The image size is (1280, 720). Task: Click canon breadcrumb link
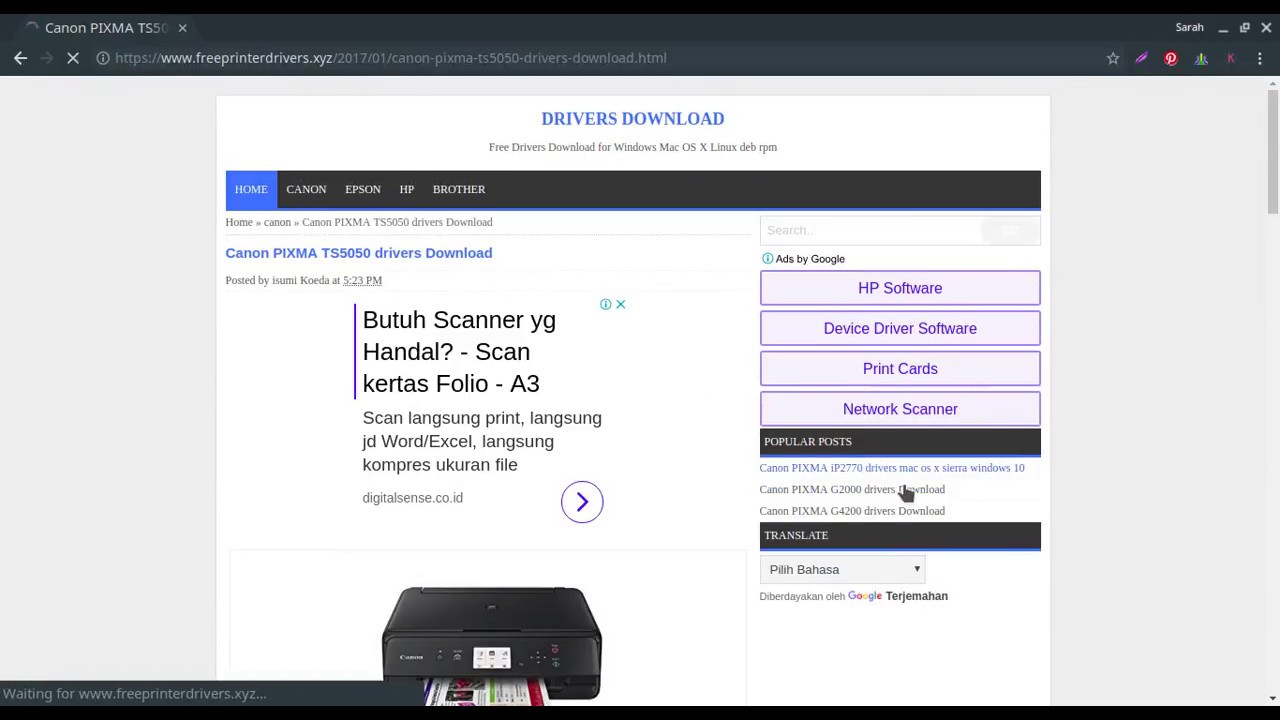pos(277,222)
